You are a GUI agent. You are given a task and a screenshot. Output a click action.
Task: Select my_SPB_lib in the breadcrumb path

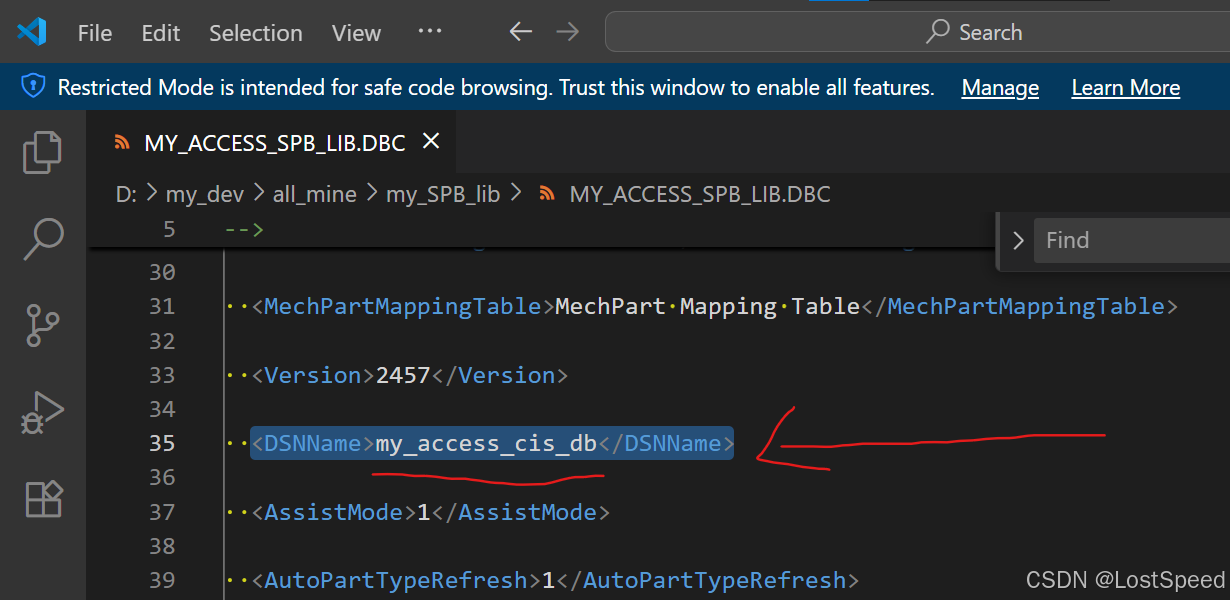[442, 194]
